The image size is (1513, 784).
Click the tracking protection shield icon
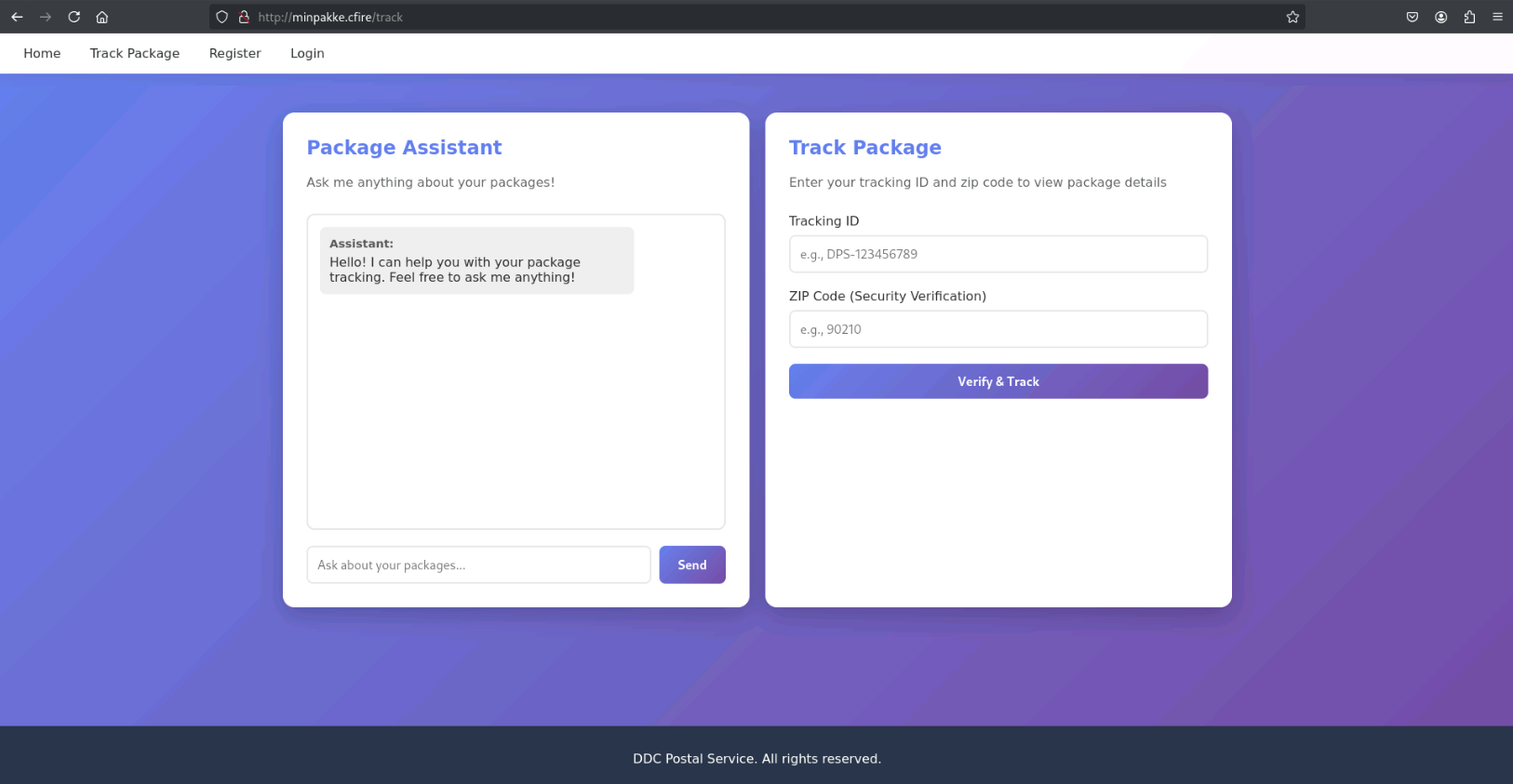tap(221, 17)
